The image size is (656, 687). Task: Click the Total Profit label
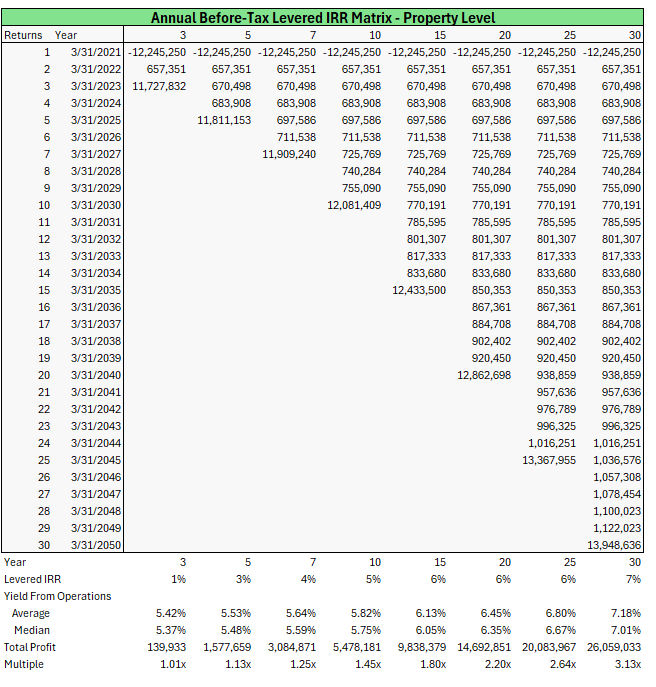point(30,647)
